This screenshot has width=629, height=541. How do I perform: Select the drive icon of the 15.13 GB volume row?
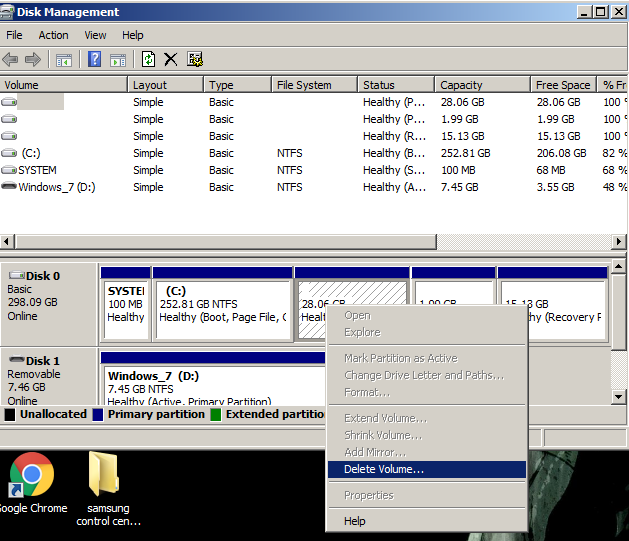tap(9, 136)
